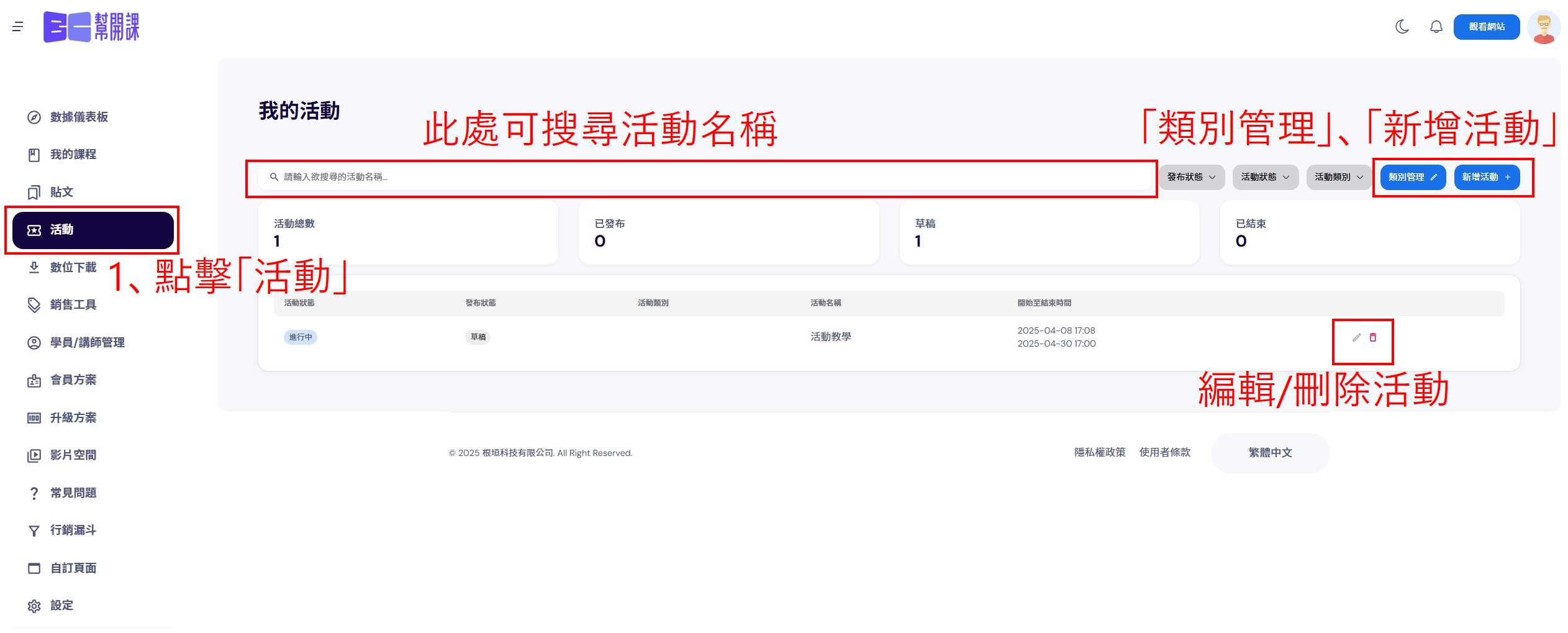Click the 新增活動 button

pos(1486,177)
